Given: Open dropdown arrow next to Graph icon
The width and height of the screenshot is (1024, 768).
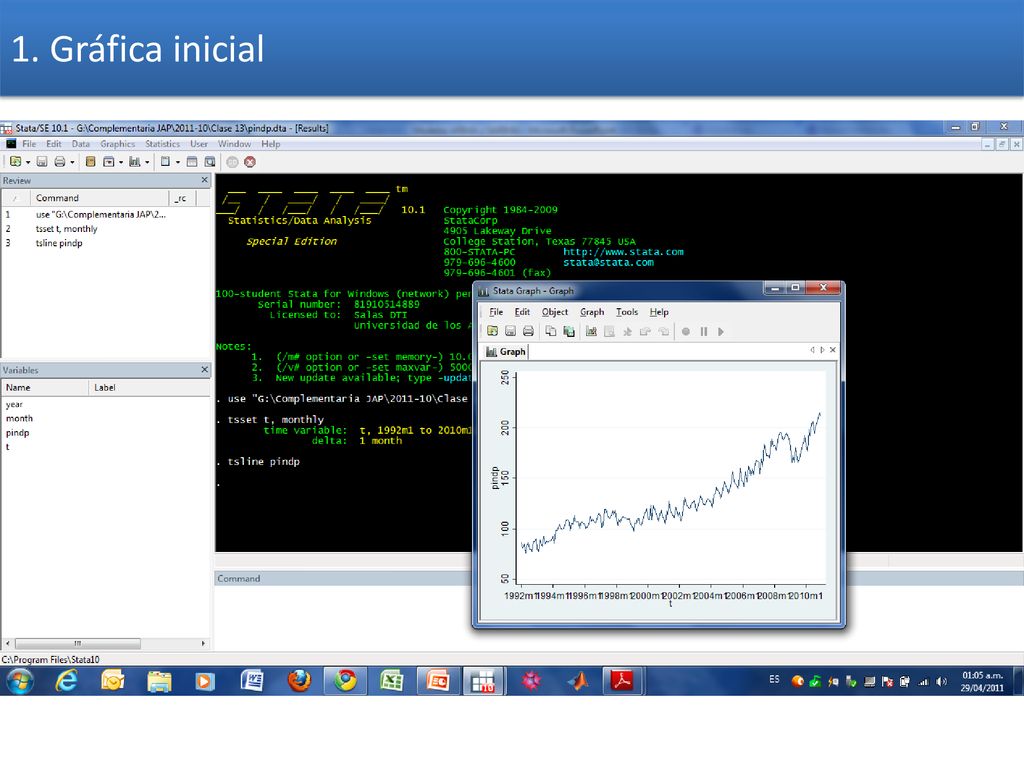Looking at the screenshot, I should [147, 162].
